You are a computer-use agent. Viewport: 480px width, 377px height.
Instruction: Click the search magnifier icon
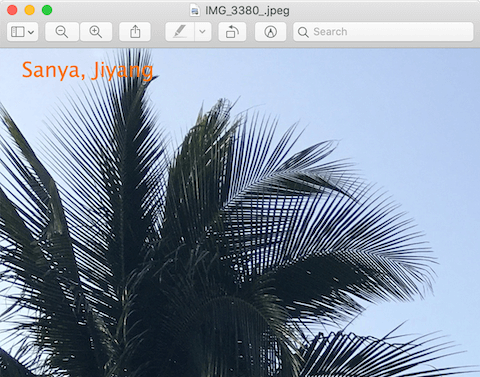pyautogui.click(x=303, y=32)
